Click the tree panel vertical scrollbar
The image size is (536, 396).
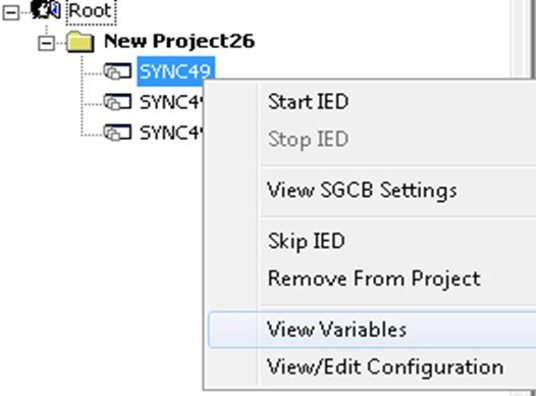tap(521, 38)
